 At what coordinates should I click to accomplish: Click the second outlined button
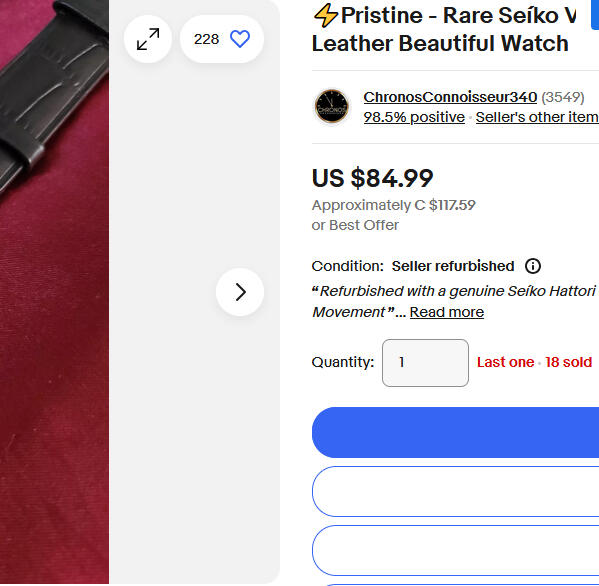point(455,550)
